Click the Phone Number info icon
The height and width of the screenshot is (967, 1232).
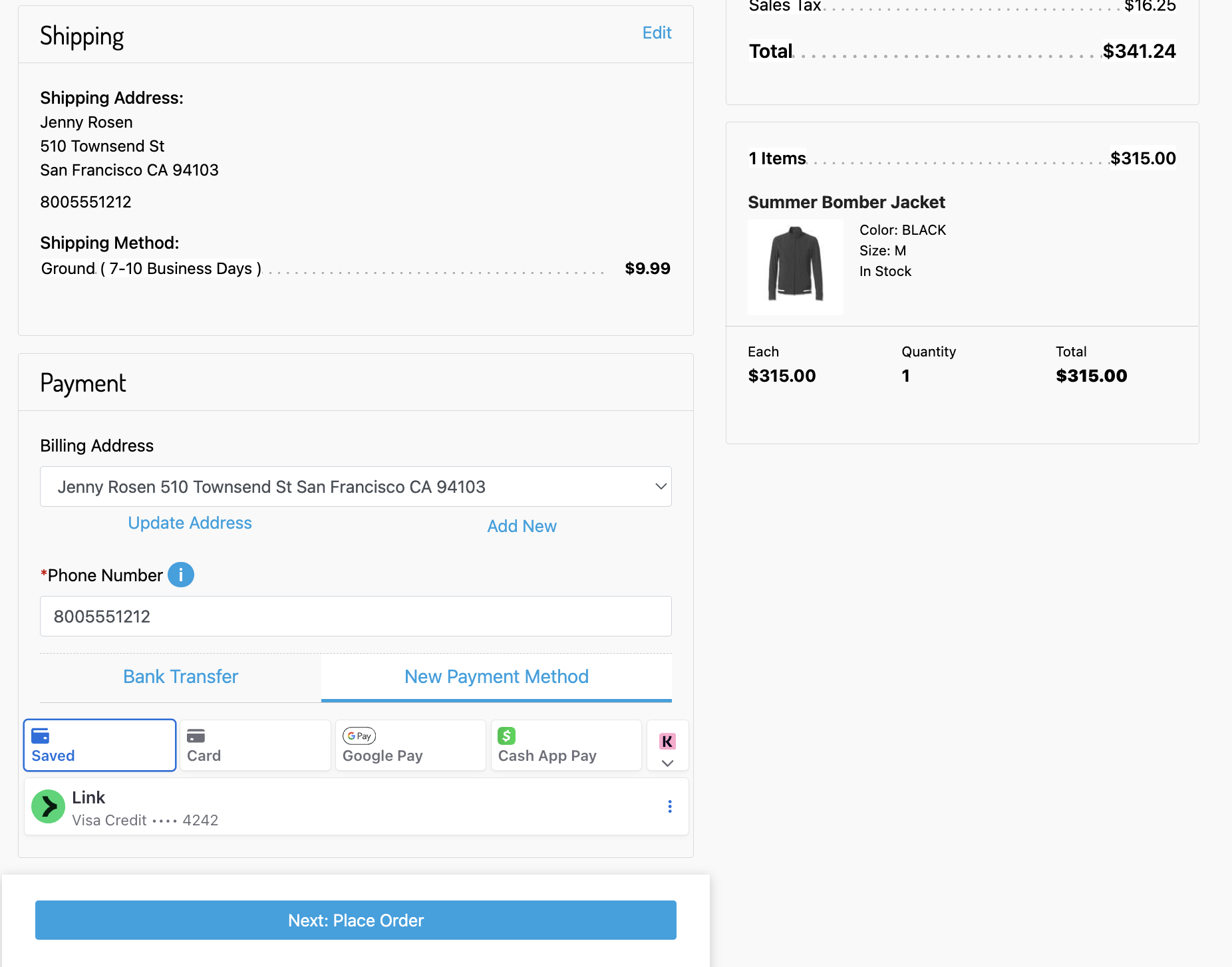(180, 575)
